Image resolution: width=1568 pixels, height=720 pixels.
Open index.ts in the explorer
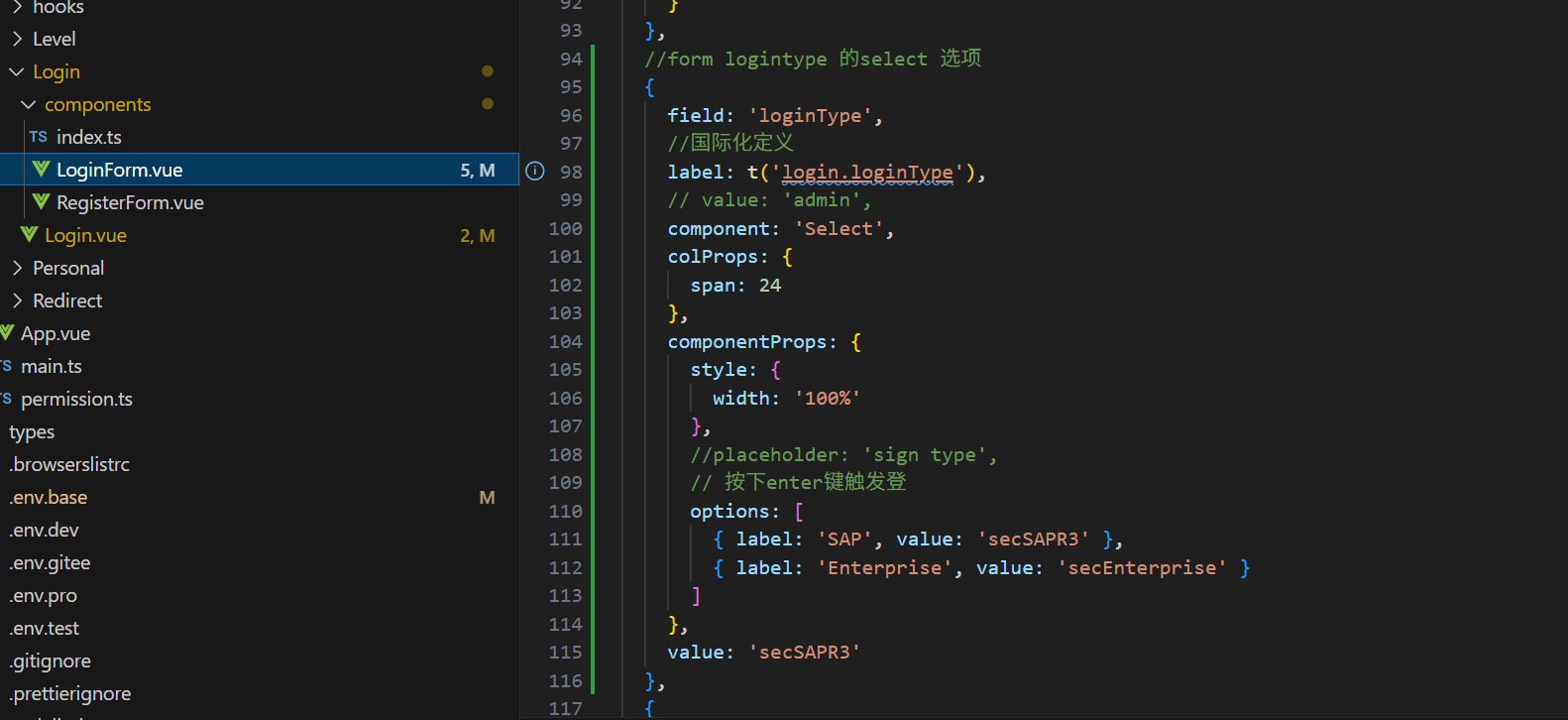point(89,137)
